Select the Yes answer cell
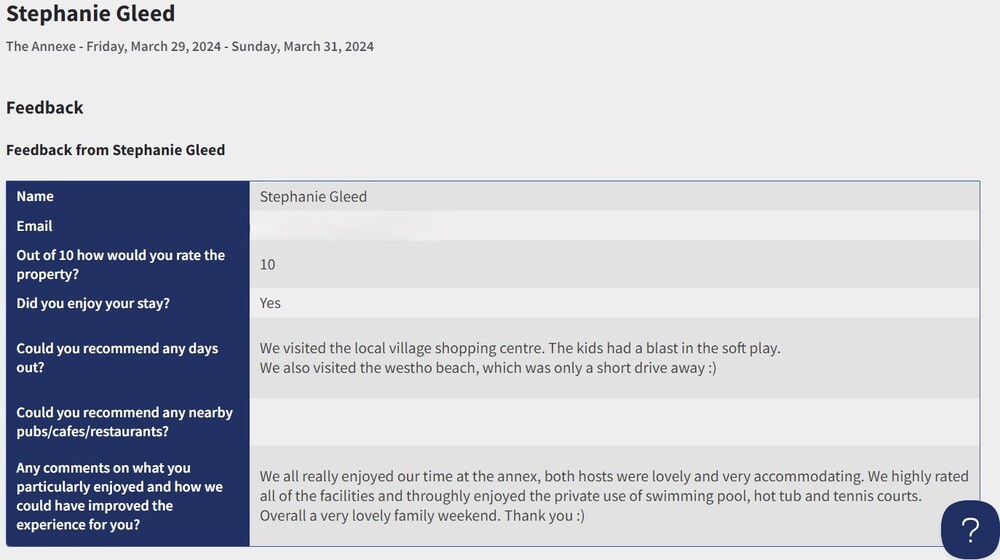 click(x=270, y=303)
